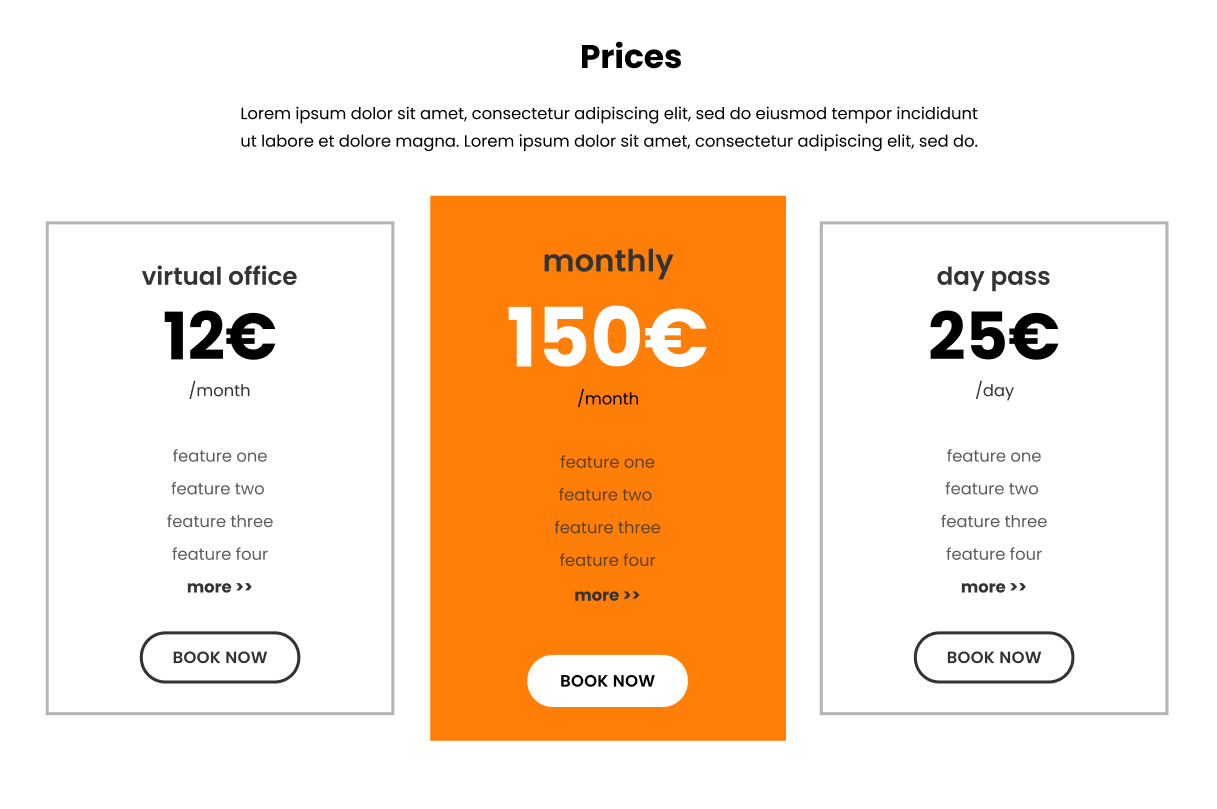Screen dimensions: 1217x809
Task: Click the Prices page heading
Action: [630, 57]
